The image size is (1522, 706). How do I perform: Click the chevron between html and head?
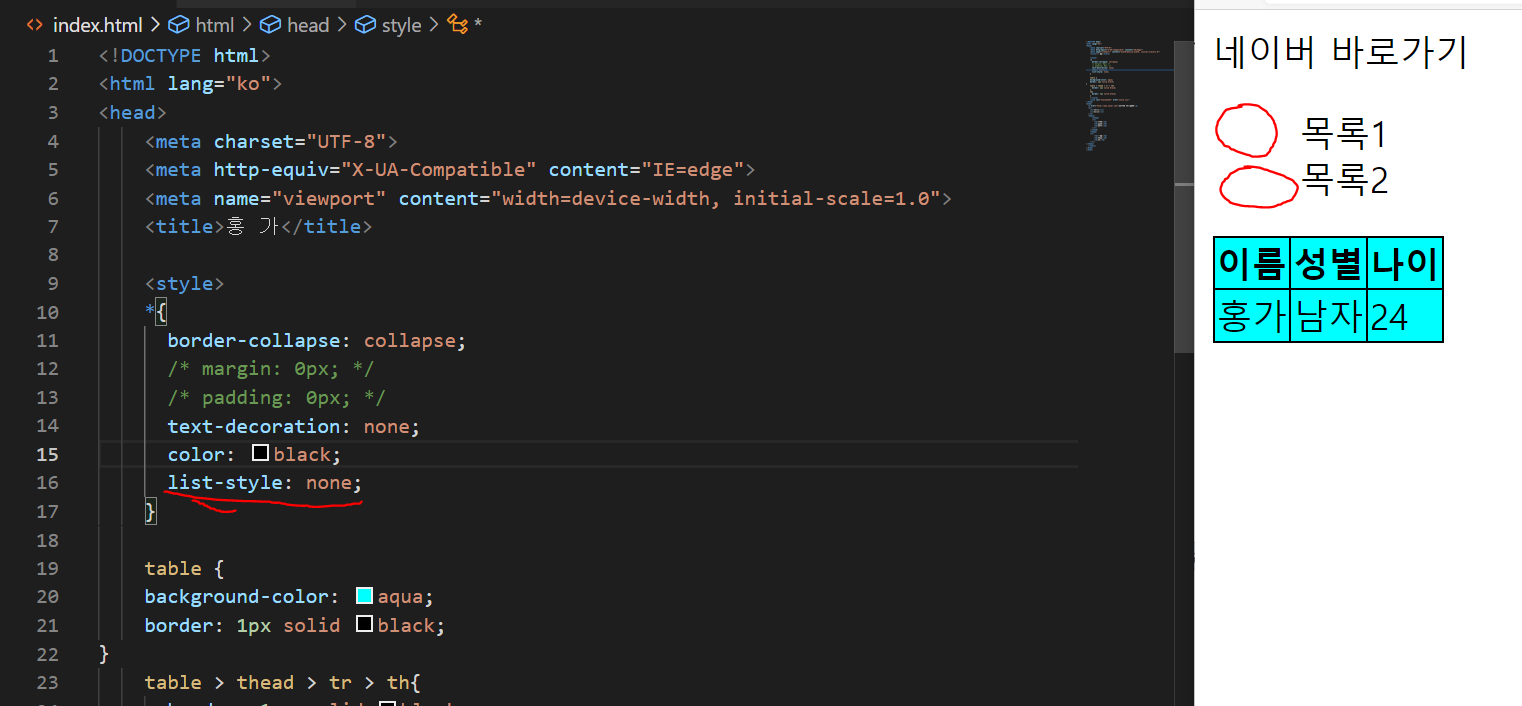coord(247,25)
